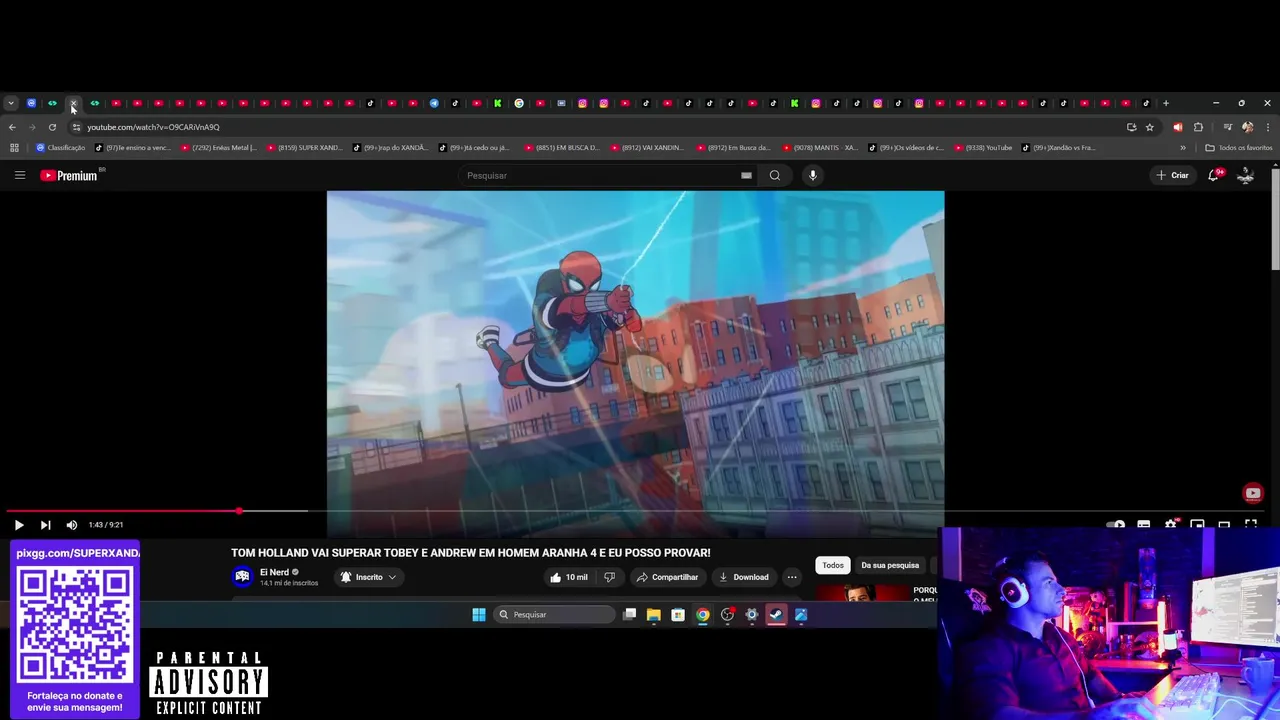Turn on subtitles in the player

pos(1144,525)
